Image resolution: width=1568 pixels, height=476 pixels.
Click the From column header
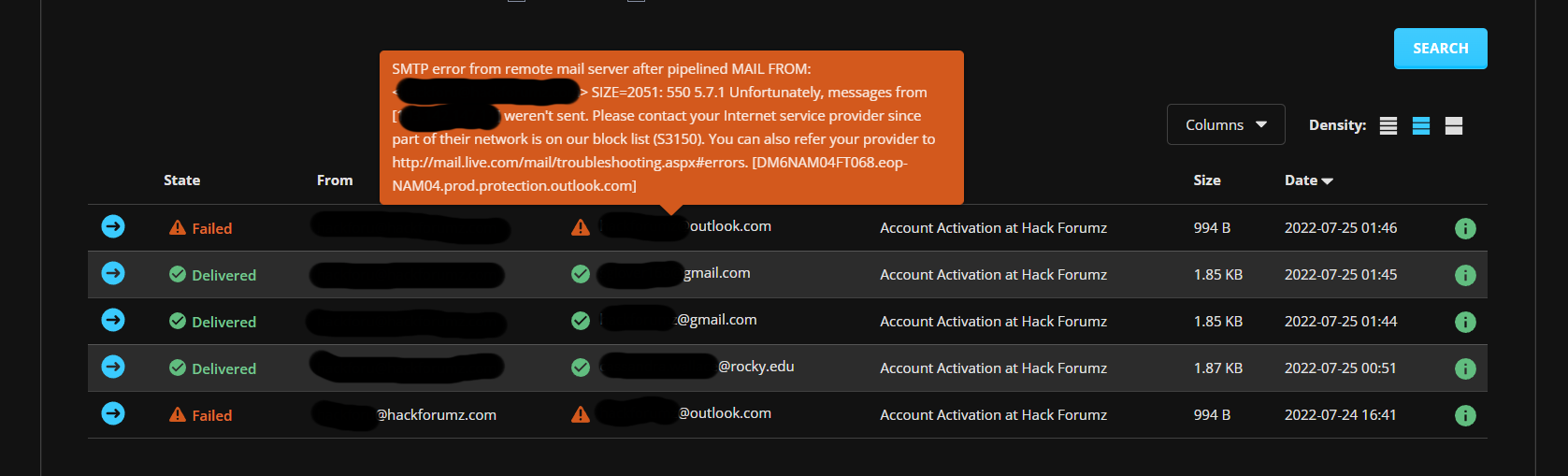tap(335, 180)
